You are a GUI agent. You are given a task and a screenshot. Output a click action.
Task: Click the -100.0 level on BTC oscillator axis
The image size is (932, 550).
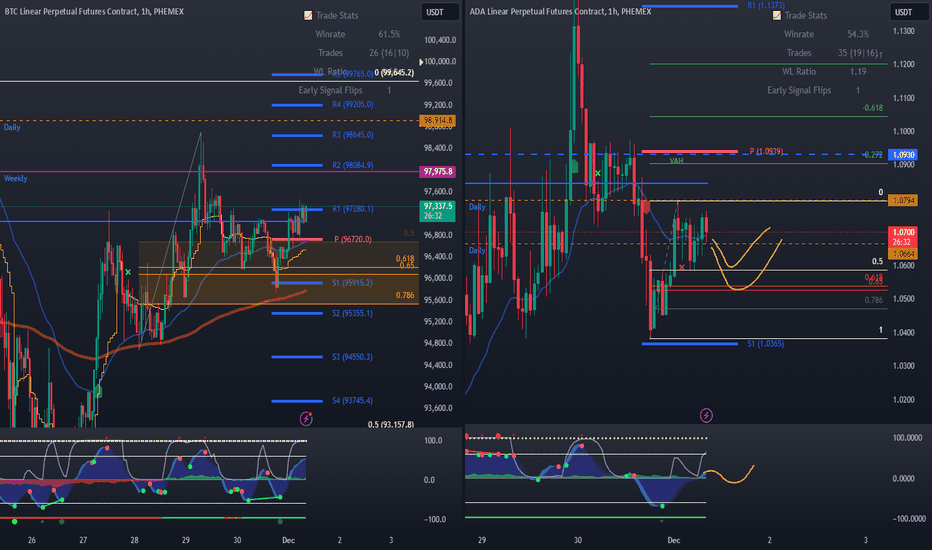434,520
